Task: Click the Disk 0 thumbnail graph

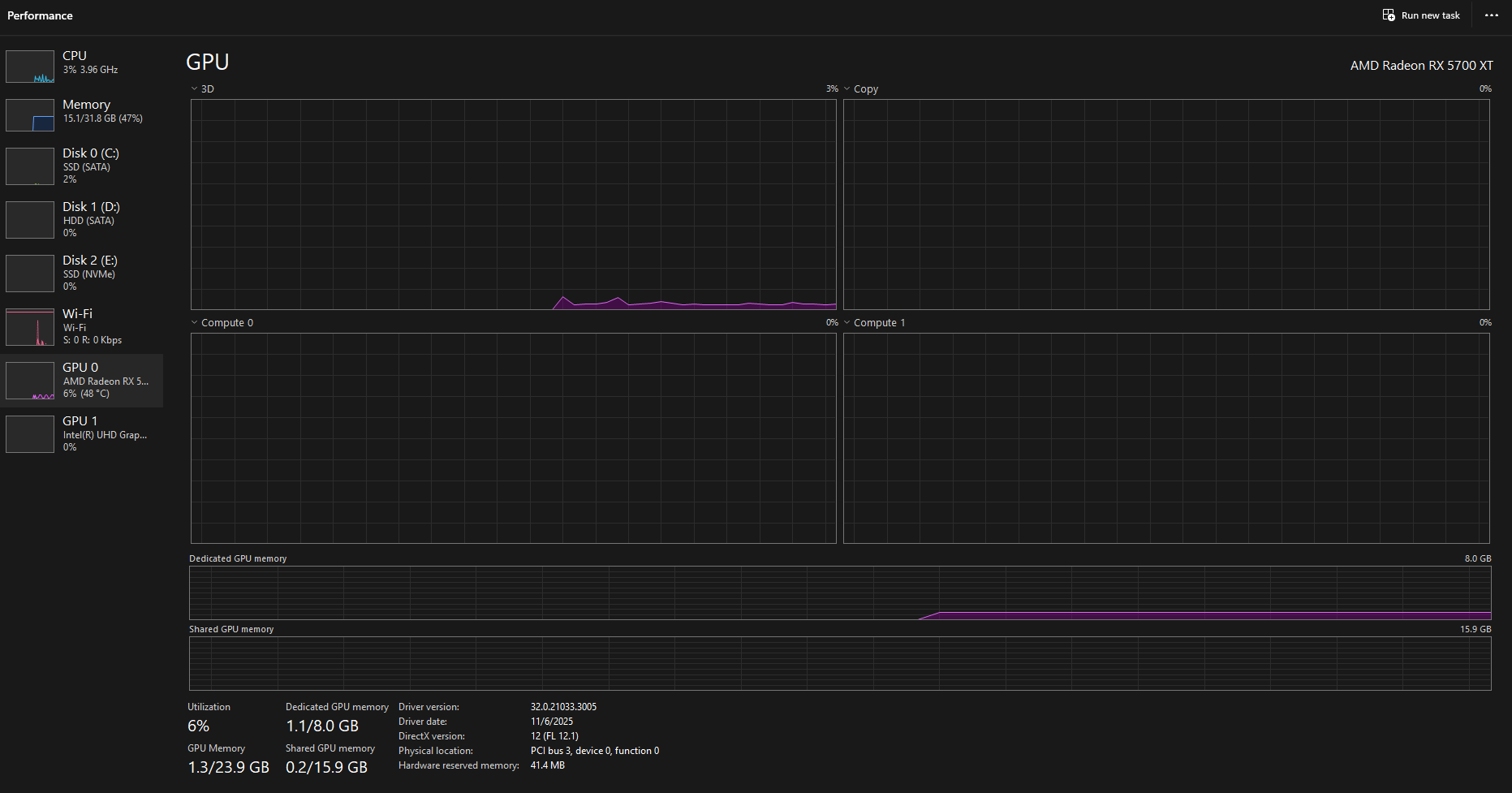Action: click(x=30, y=166)
